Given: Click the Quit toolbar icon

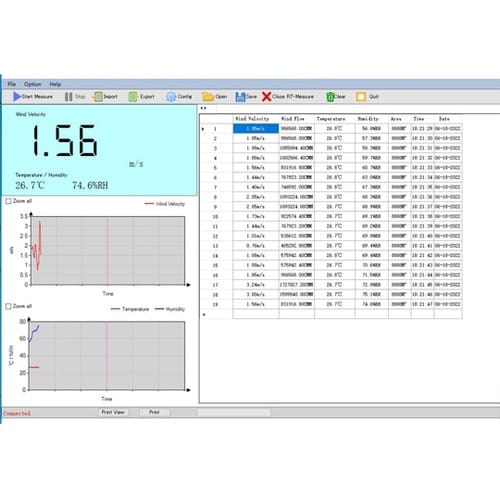Looking at the screenshot, I should click(361, 97).
